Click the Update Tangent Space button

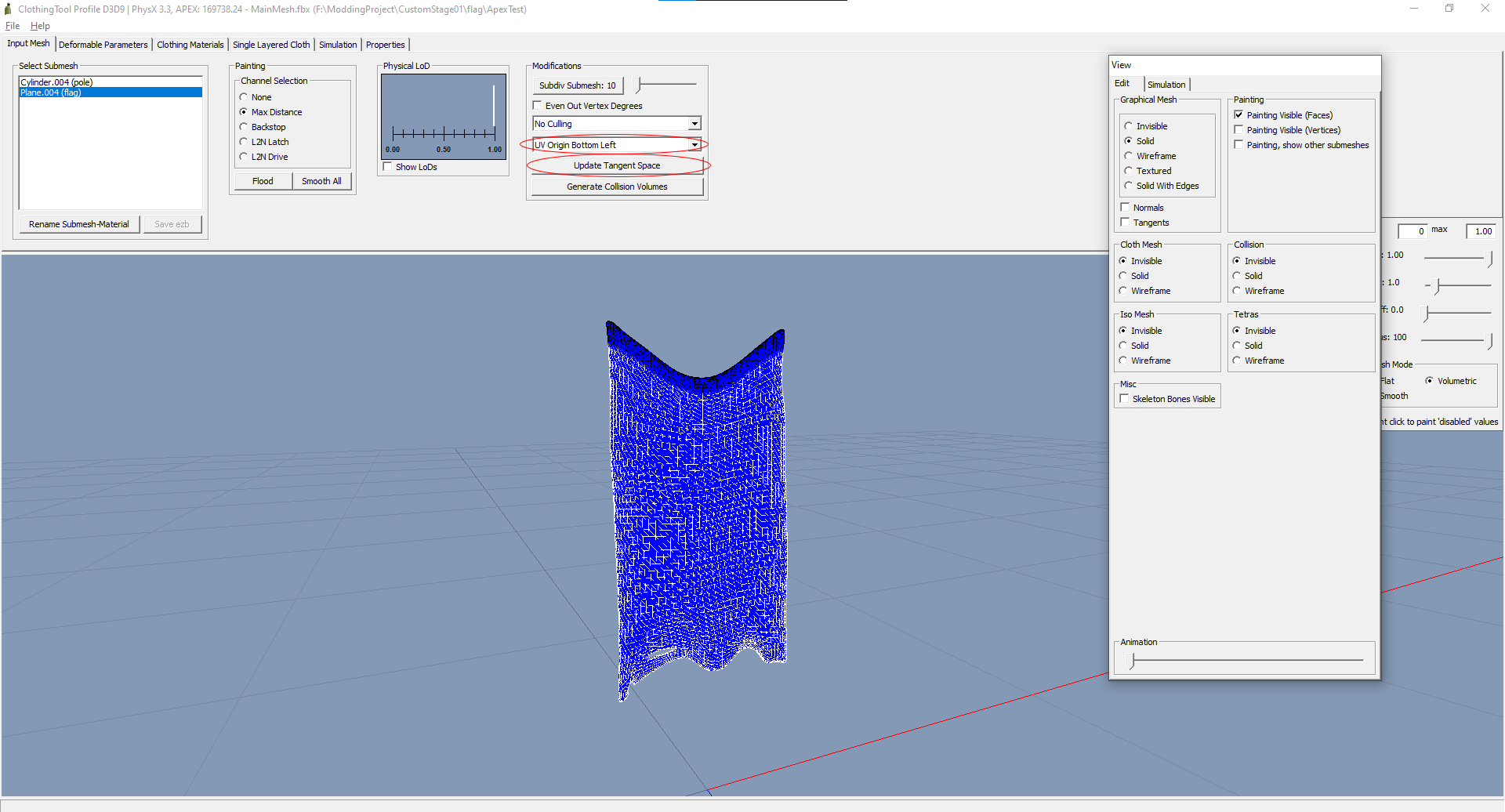click(x=617, y=165)
